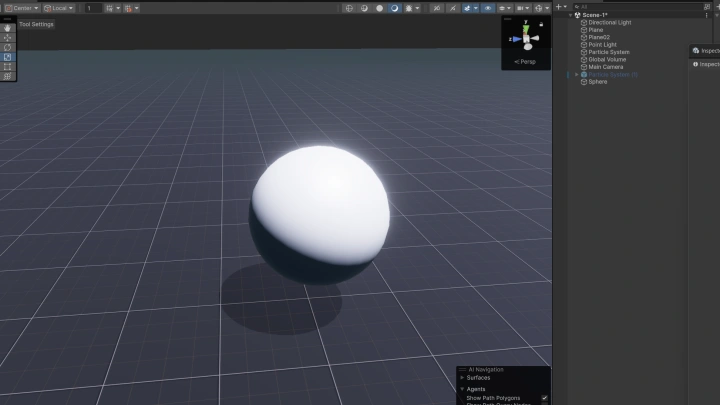Select the Scale tool
Image resolution: width=720 pixels, height=405 pixels.
pos(7,57)
